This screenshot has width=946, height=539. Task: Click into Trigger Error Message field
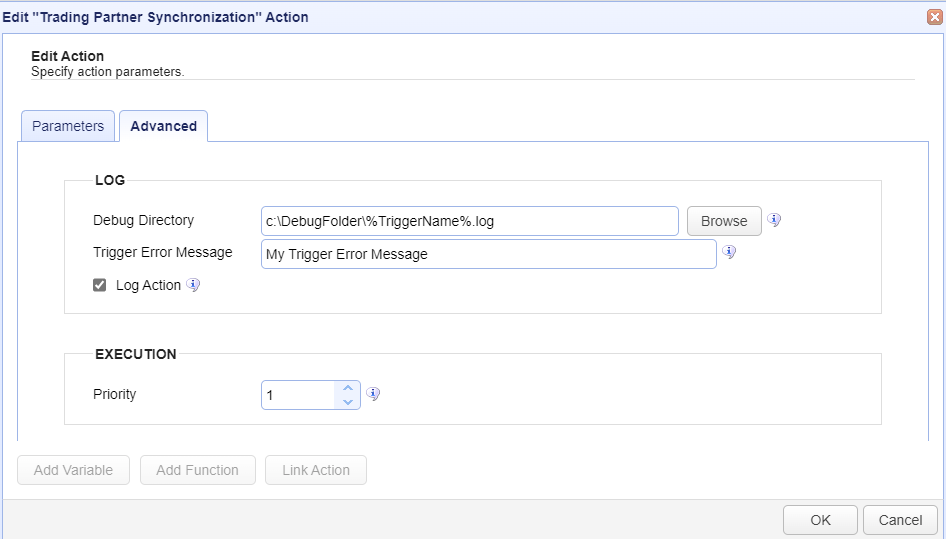tap(489, 254)
